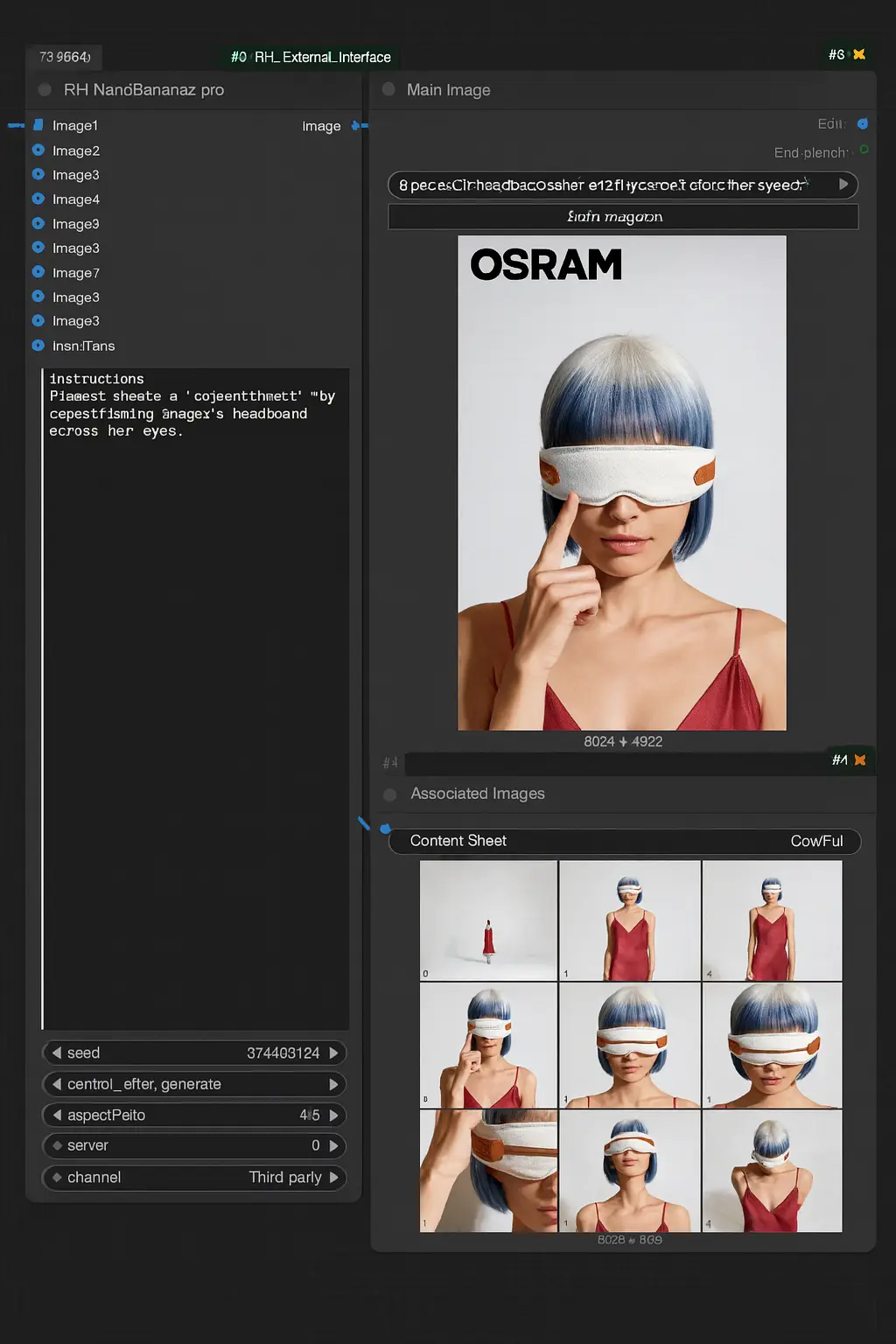896x1344 pixels.
Task: Click the aspectPeito 4:5 value
Action: pyautogui.click(x=310, y=1115)
